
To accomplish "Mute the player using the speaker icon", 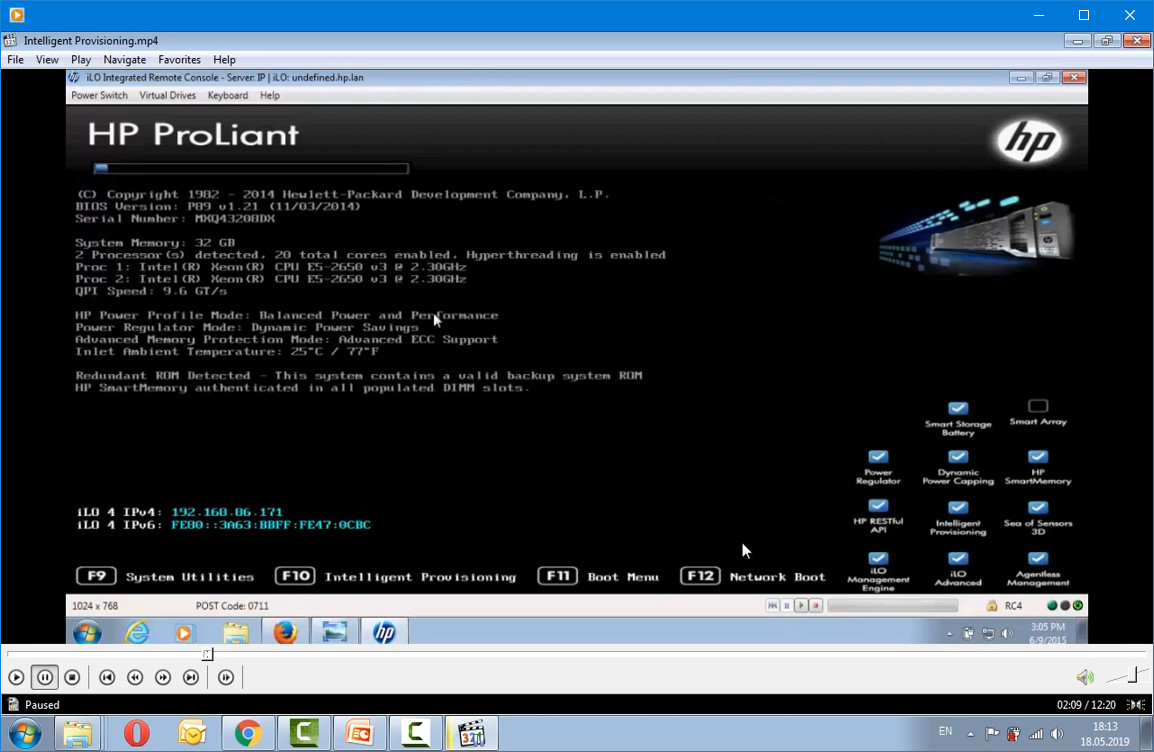I will tap(1085, 677).
